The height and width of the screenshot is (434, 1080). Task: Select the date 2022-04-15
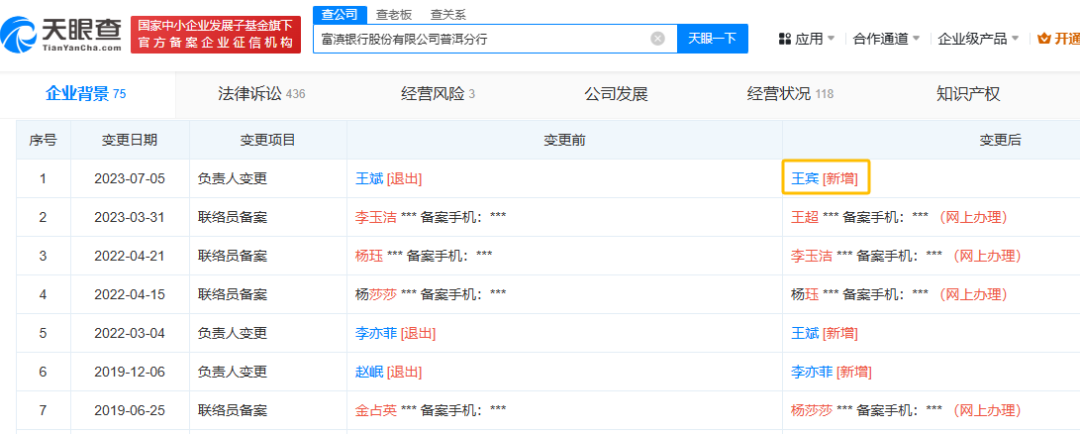point(129,294)
